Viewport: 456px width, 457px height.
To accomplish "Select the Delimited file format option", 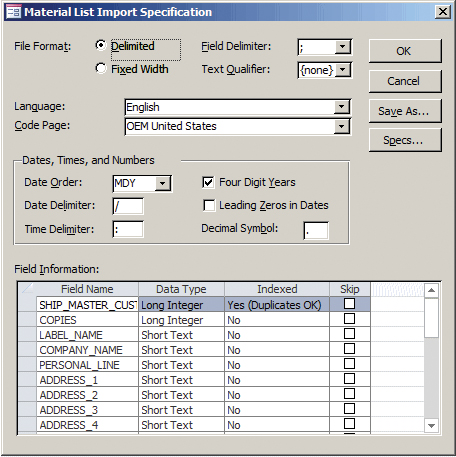I will 101,45.
